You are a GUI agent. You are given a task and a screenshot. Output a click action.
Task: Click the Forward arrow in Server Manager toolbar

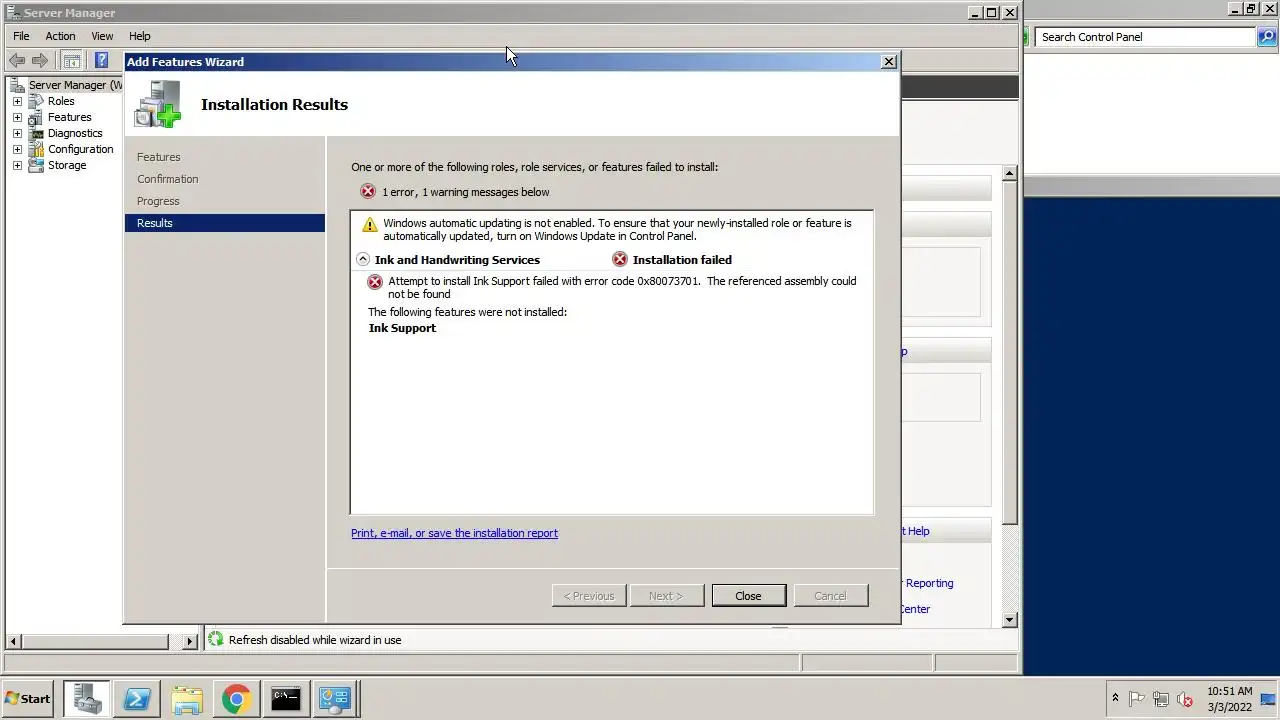(40, 61)
